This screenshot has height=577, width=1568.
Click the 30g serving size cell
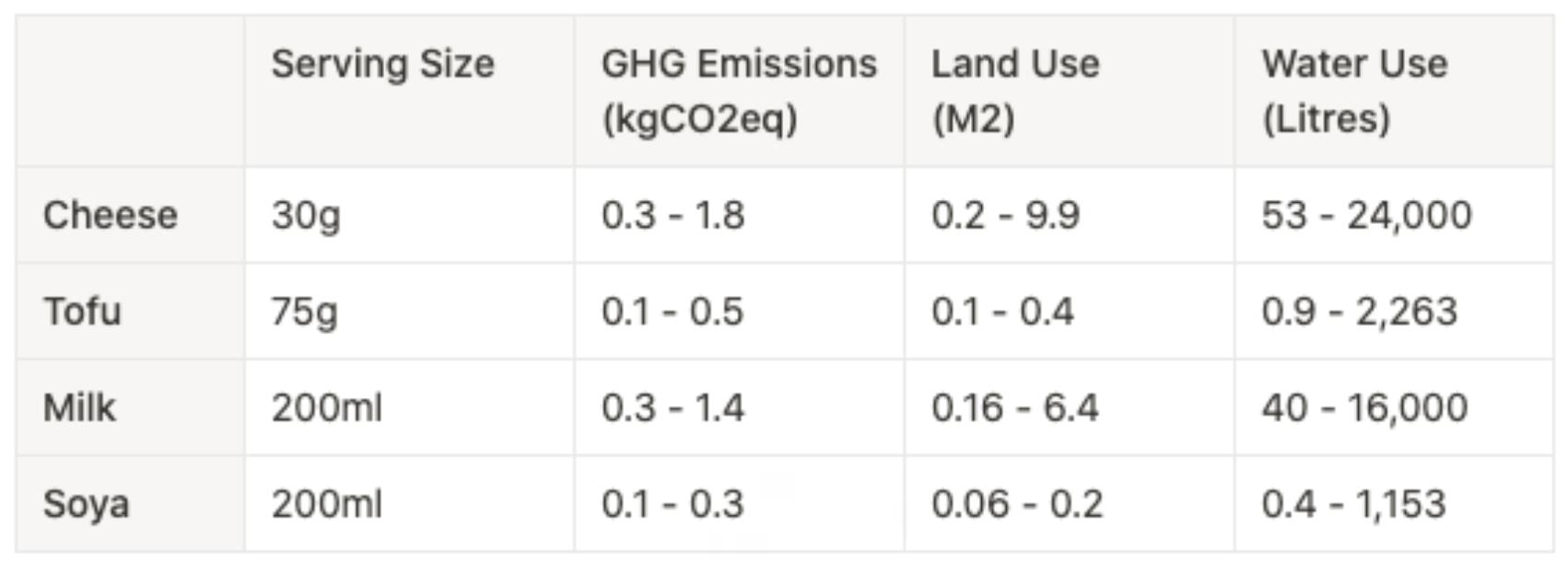point(306,216)
